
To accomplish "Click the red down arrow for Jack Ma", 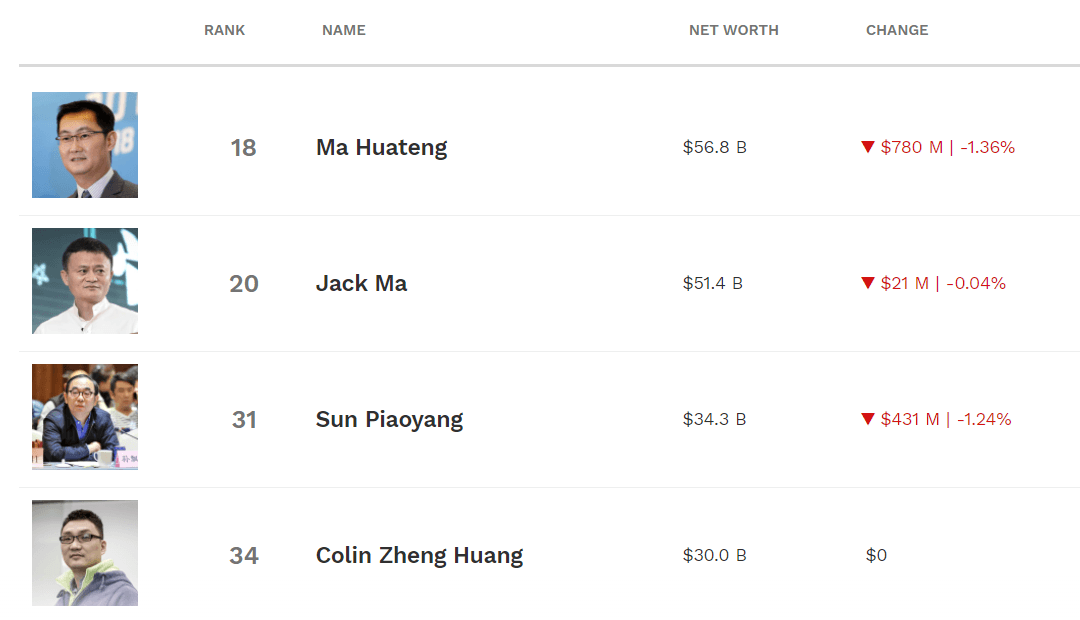I will coord(868,283).
